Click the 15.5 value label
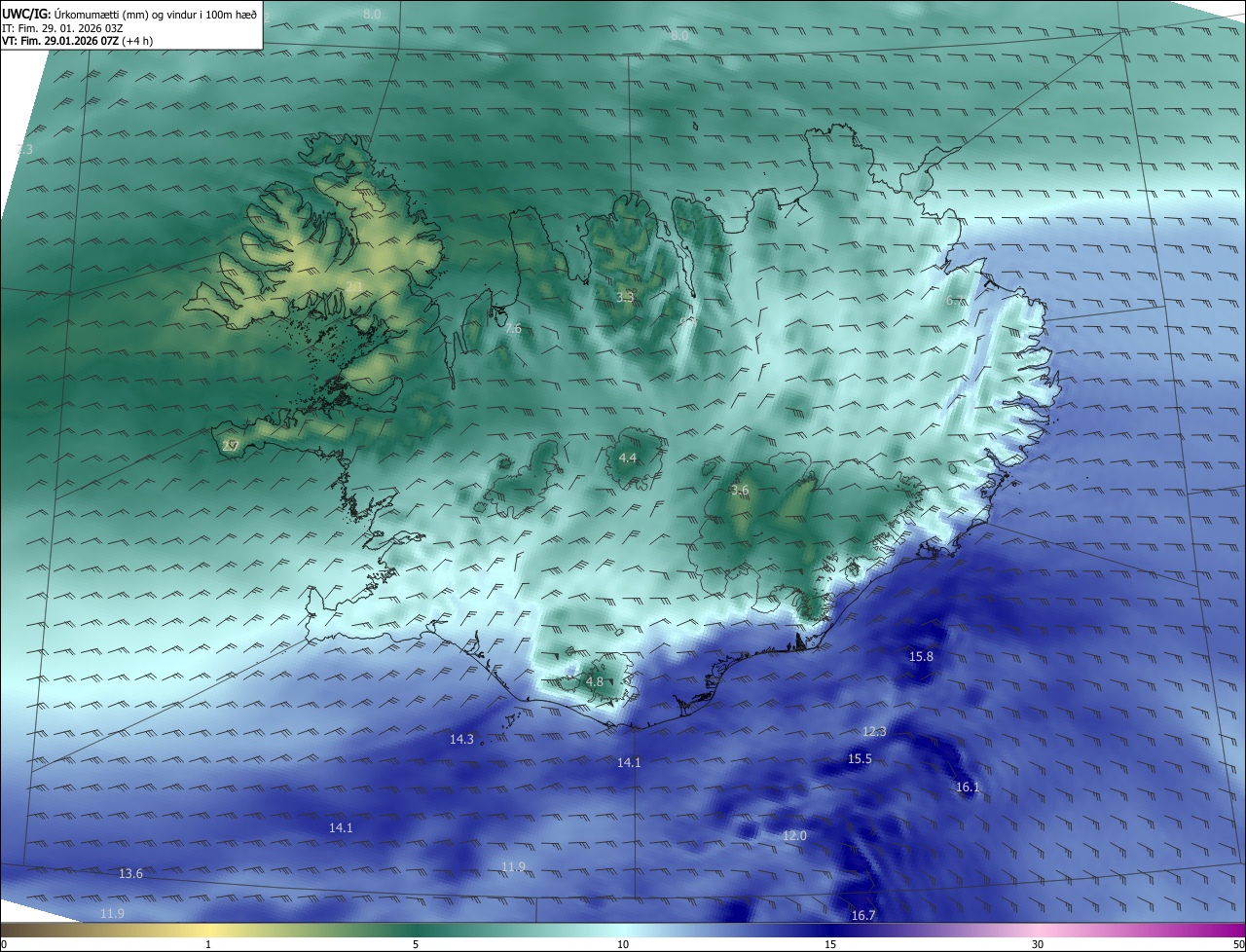This screenshot has height=952, width=1246. tap(860, 759)
